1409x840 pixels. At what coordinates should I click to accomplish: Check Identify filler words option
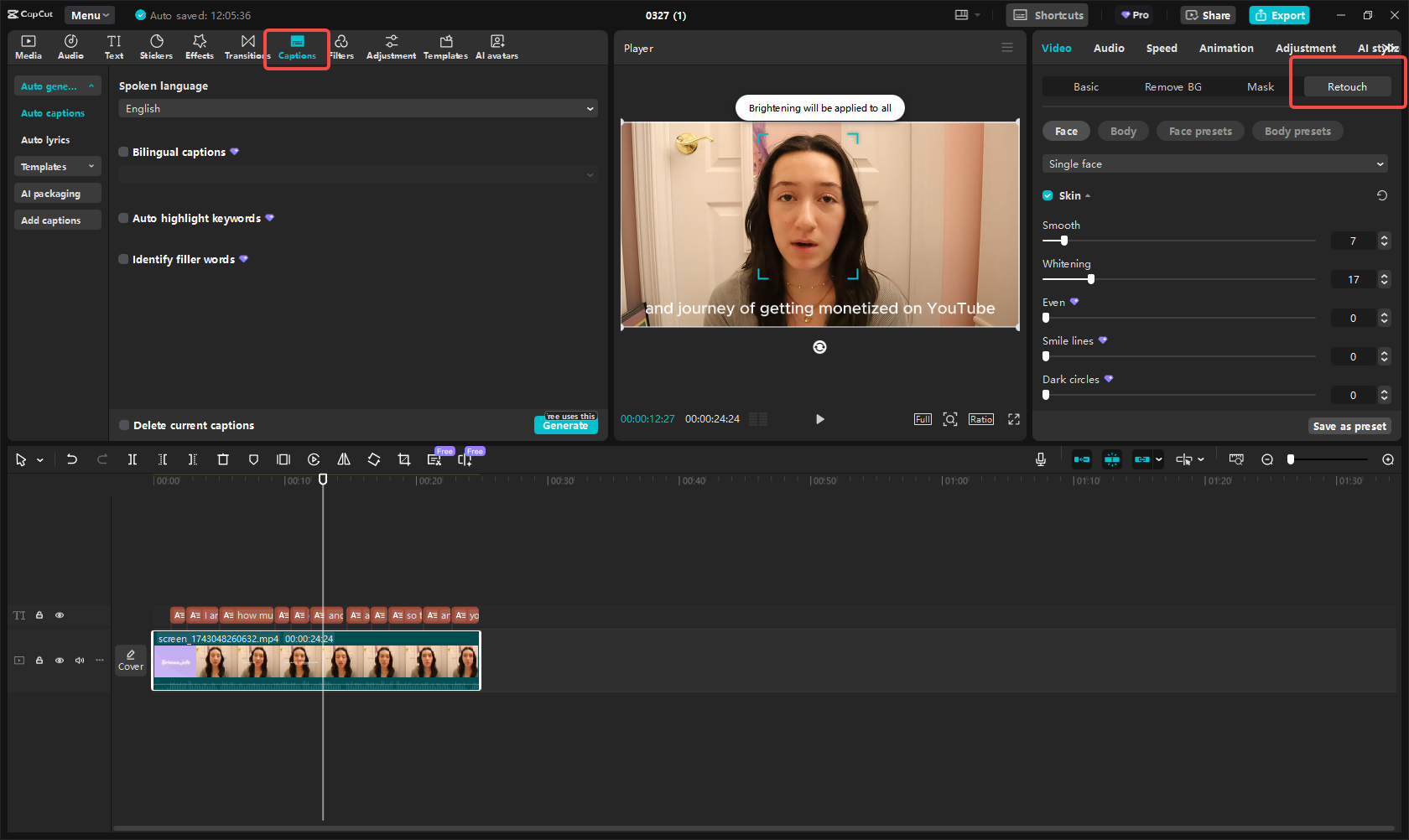coord(123,259)
